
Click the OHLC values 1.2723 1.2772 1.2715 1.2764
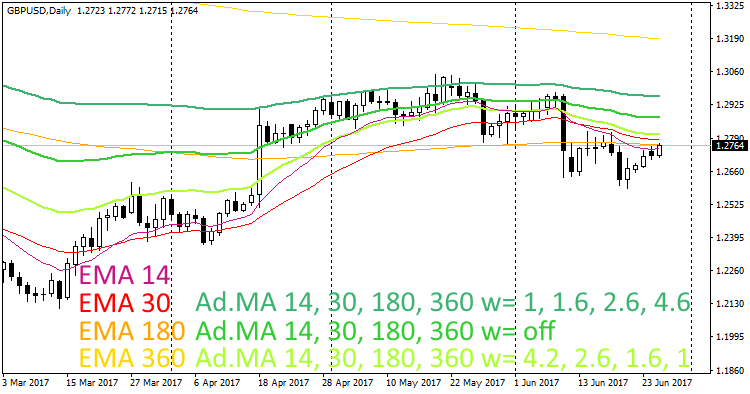tap(137, 11)
